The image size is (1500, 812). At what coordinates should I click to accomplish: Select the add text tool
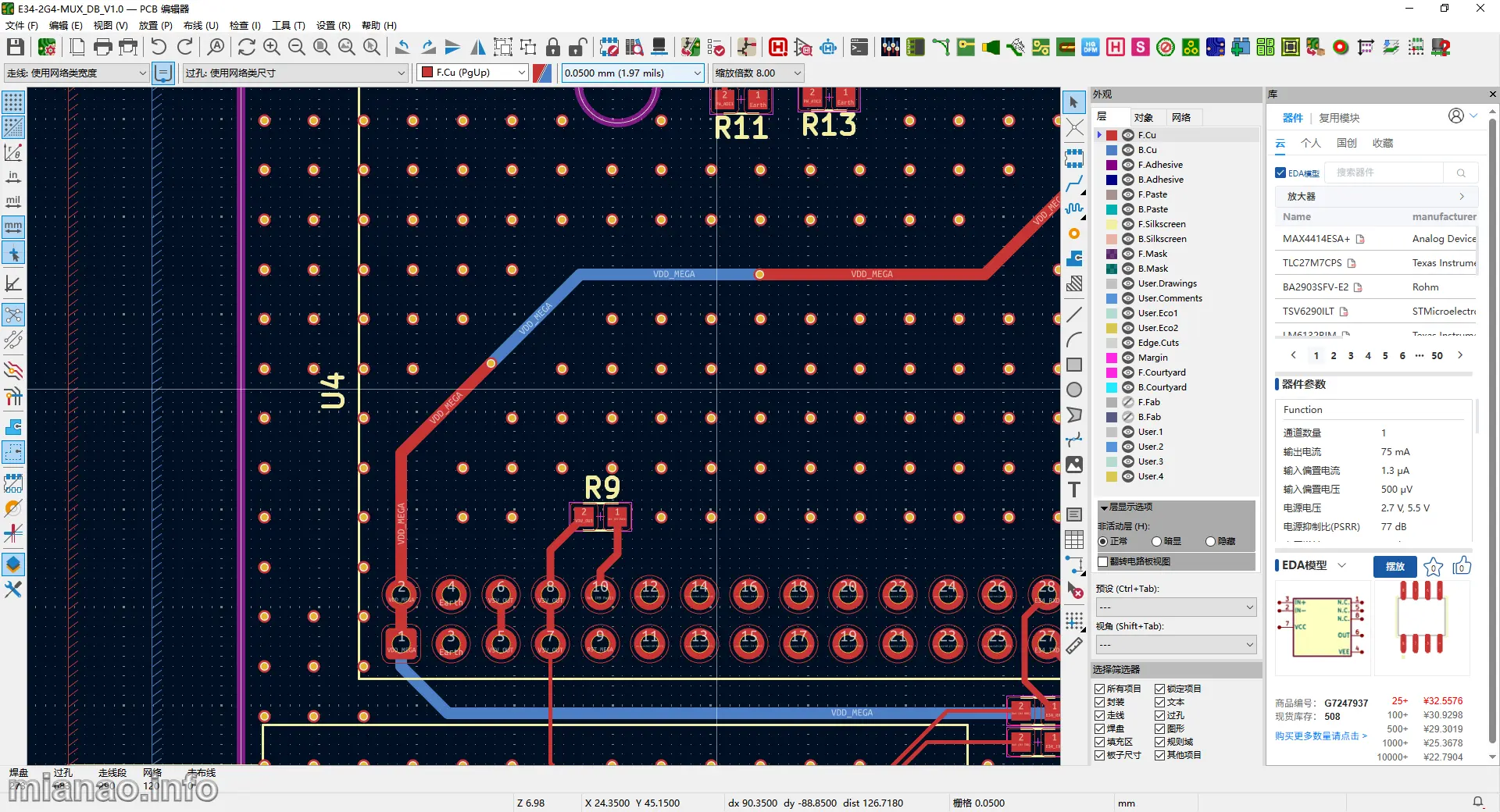point(1074,490)
